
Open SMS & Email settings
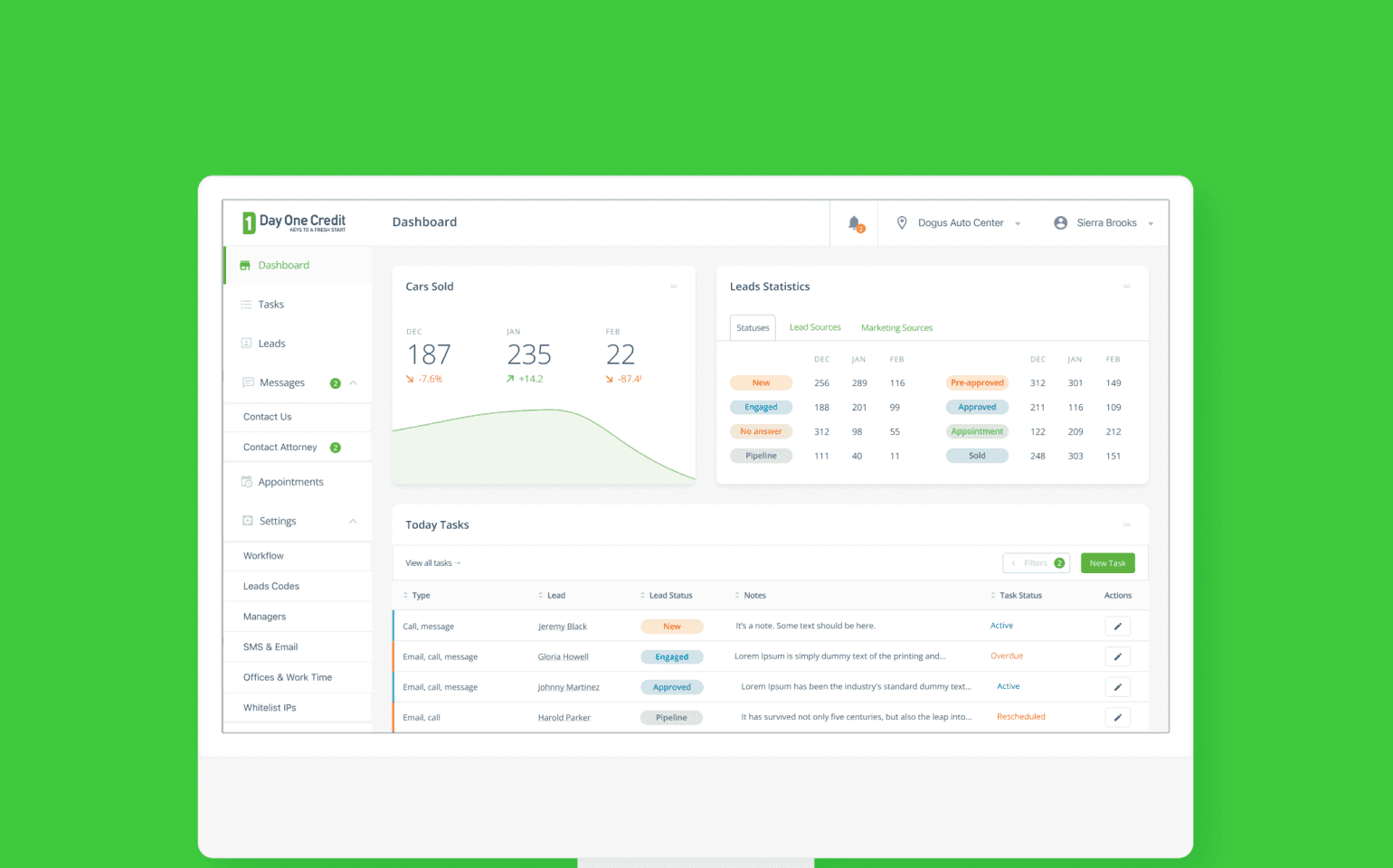pos(298,647)
